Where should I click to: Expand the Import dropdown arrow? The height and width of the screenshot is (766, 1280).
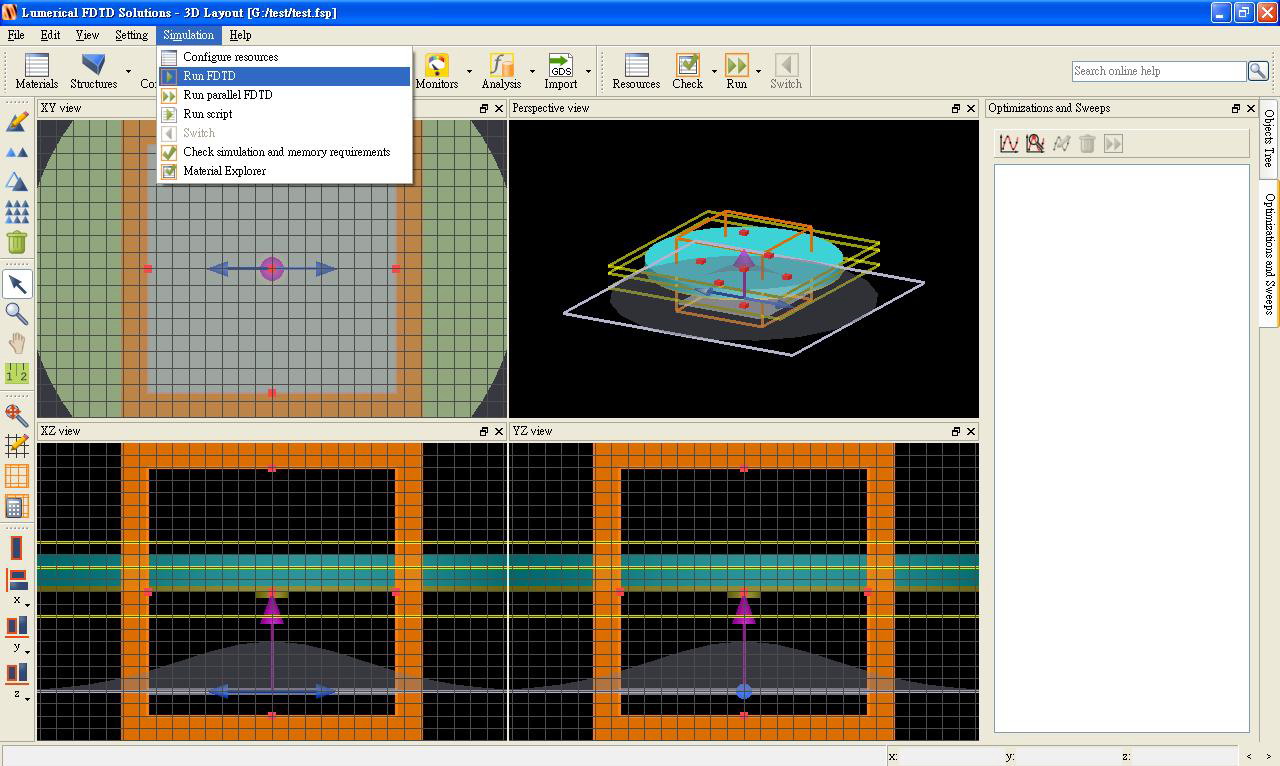click(588, 72)
